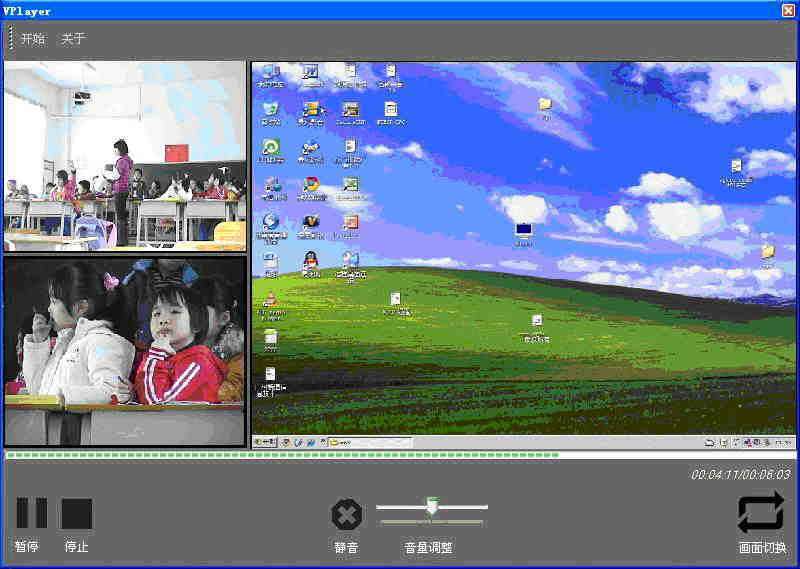Screen dimensions: 800x569
Task: Stop playback with the square stop icon
Action: [x=77, y=513]
